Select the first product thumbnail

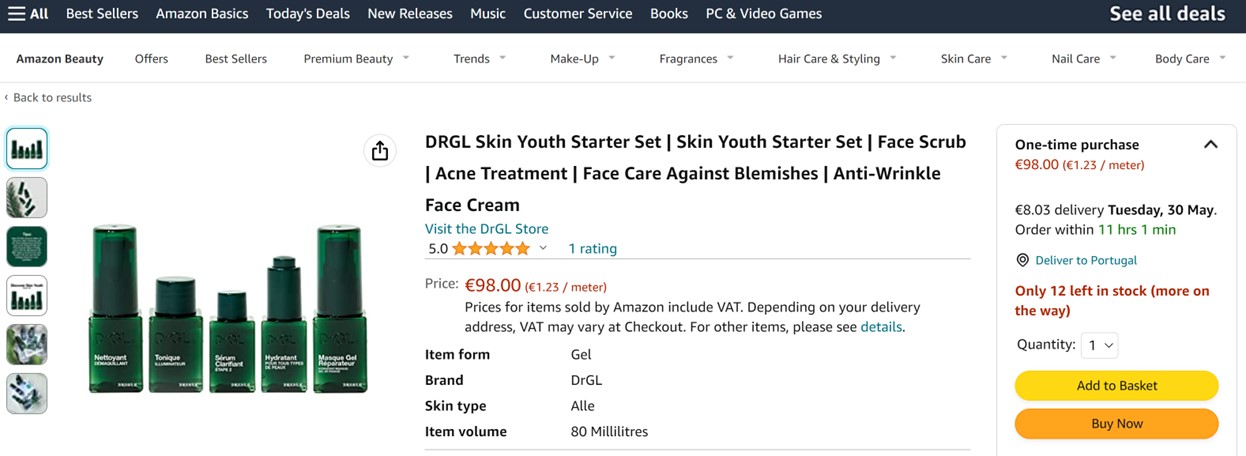click(27, 149)
